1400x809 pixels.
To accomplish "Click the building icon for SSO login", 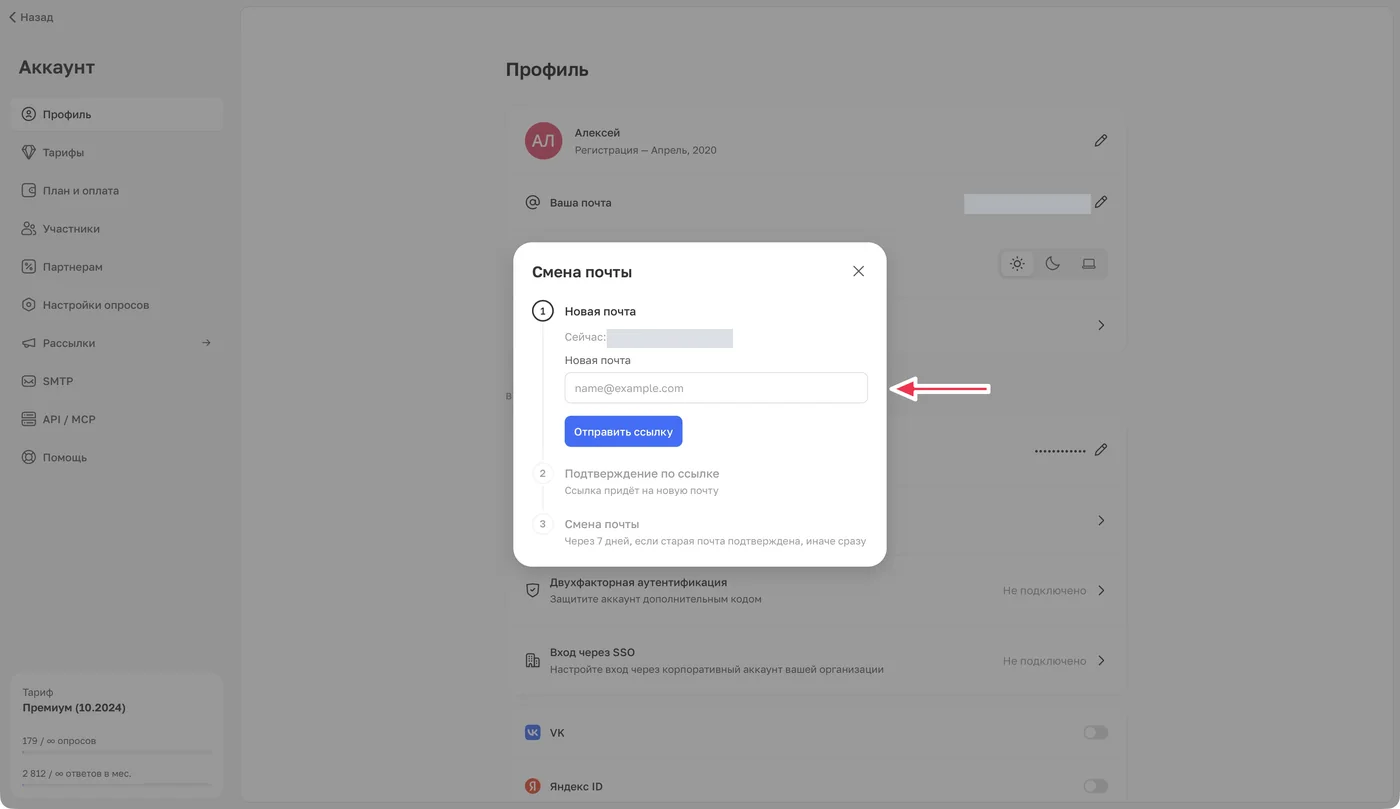I will pyautogui.click(x=533, y=661).
